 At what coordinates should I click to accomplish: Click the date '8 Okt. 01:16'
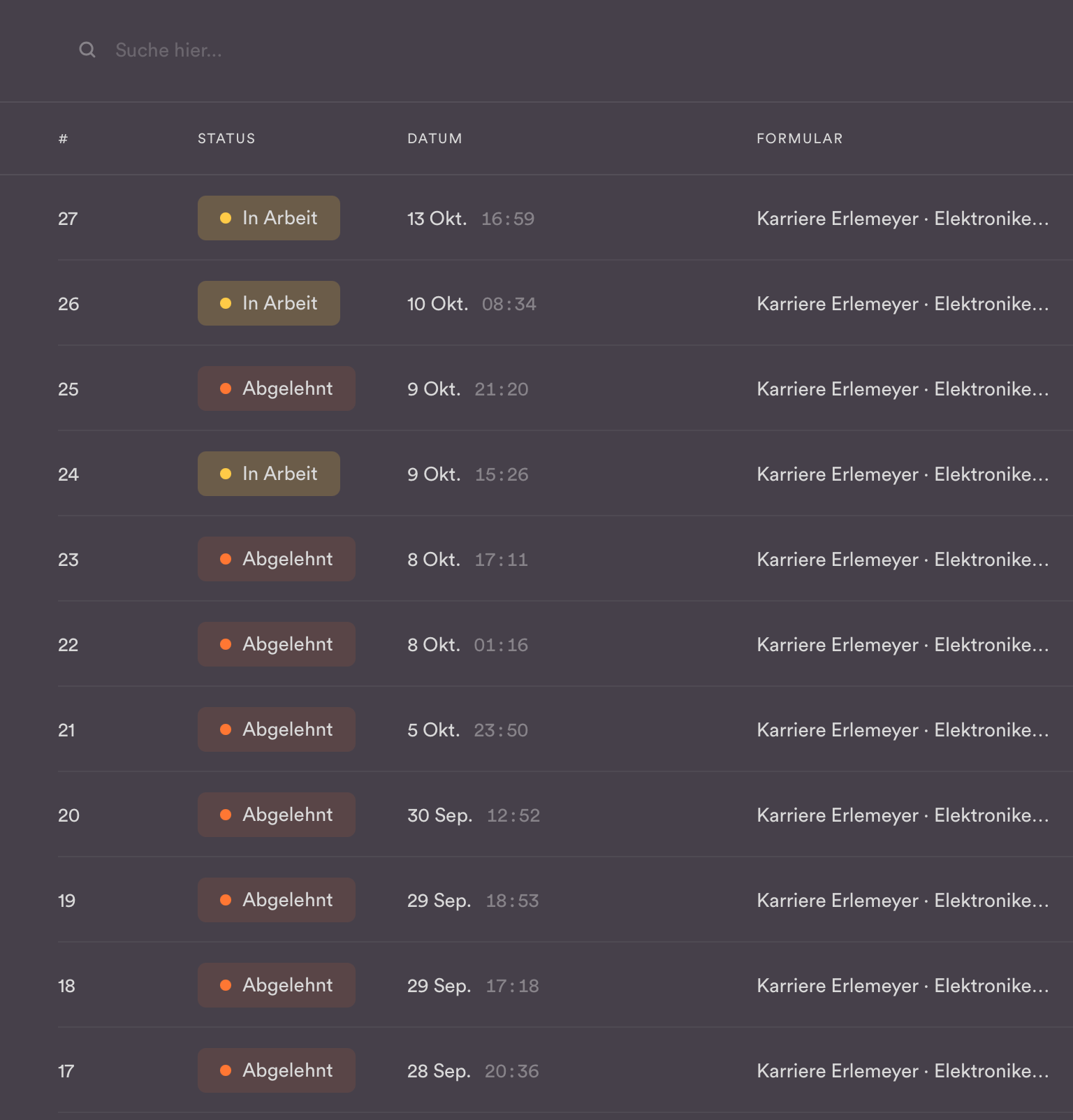click(467, 645)
